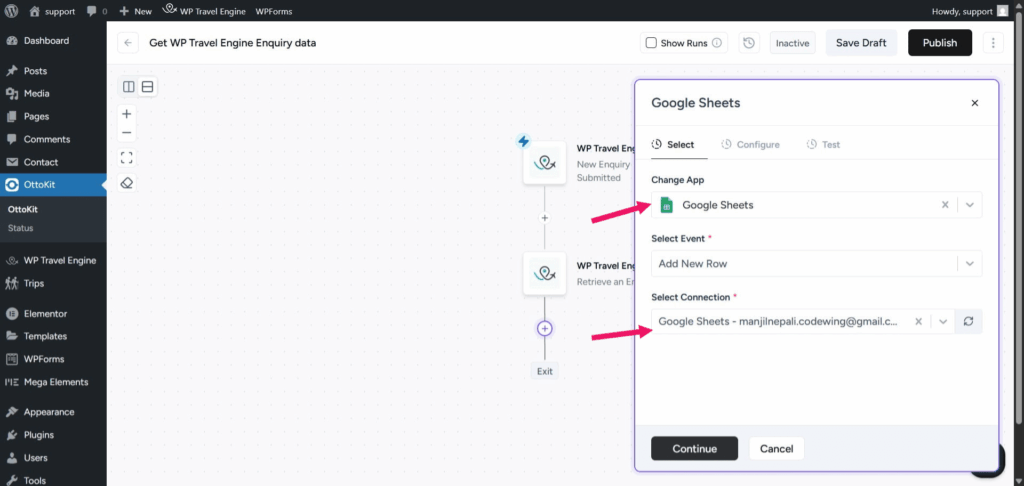1024x486 pixels.
Task: Click the Save Draft button
Action: click(861, 42)
